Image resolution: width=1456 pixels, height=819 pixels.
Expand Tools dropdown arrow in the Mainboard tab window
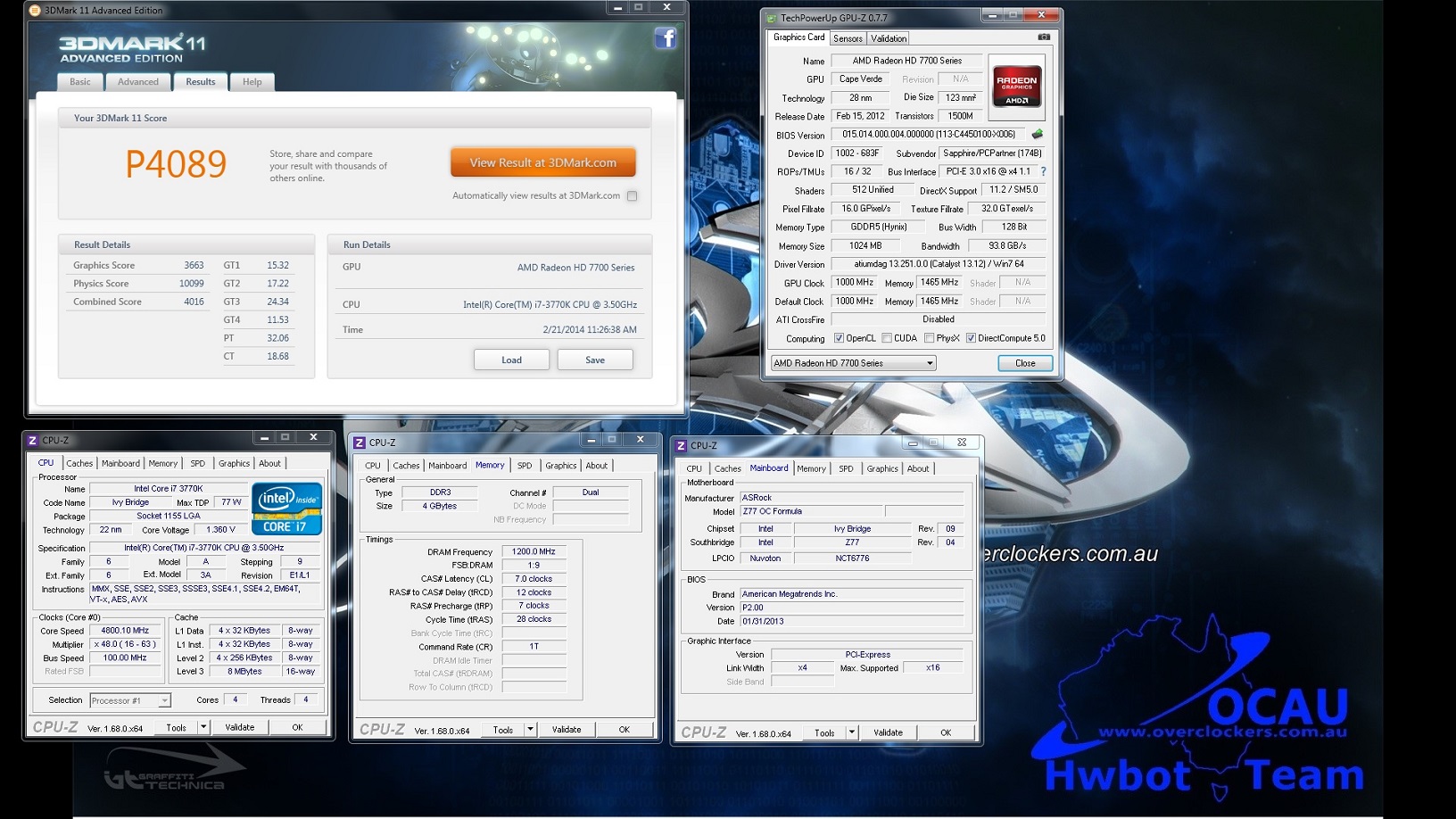(x=851, y=732)
